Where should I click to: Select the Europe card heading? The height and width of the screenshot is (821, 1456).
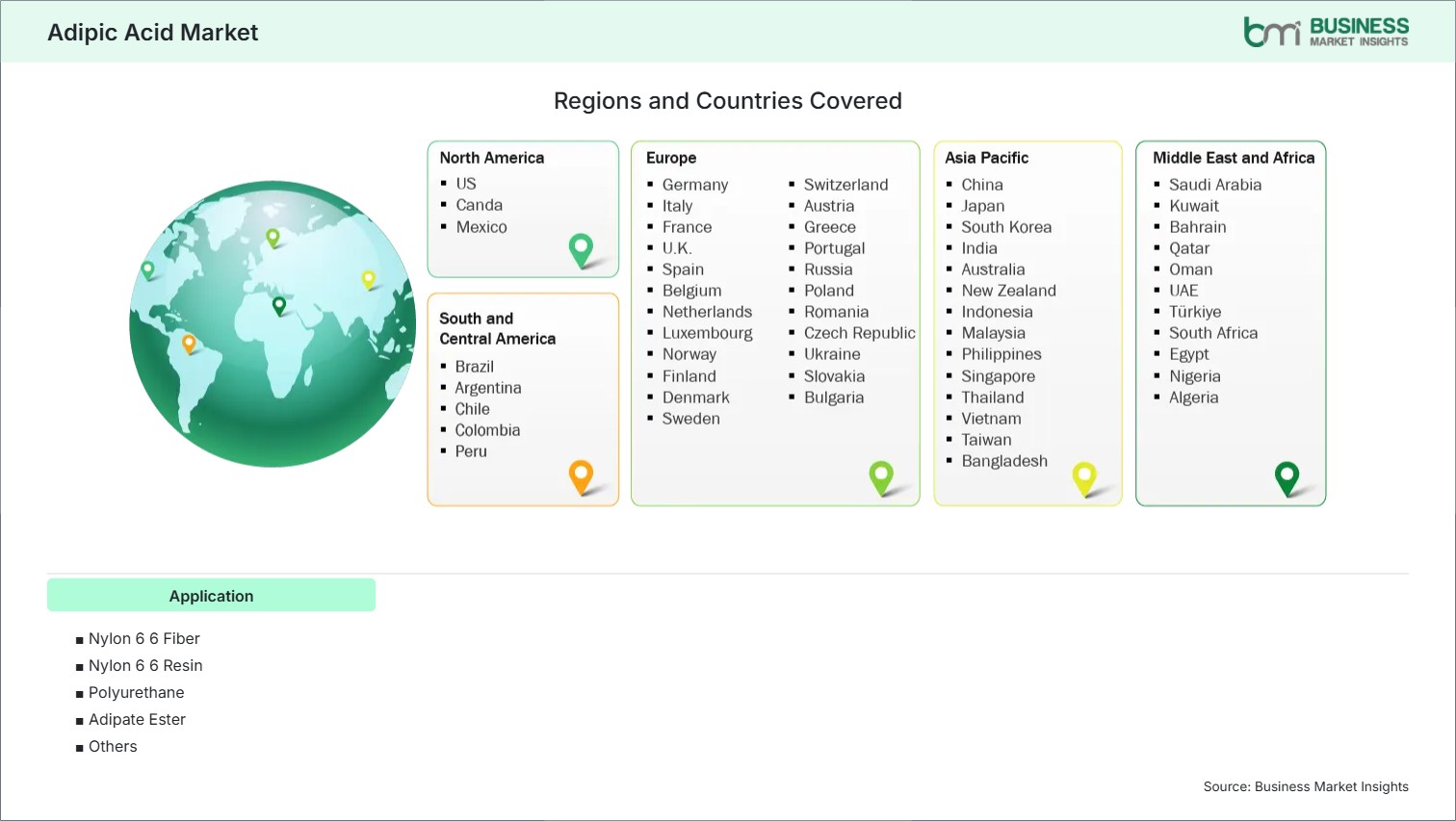(x=671, y=158)
